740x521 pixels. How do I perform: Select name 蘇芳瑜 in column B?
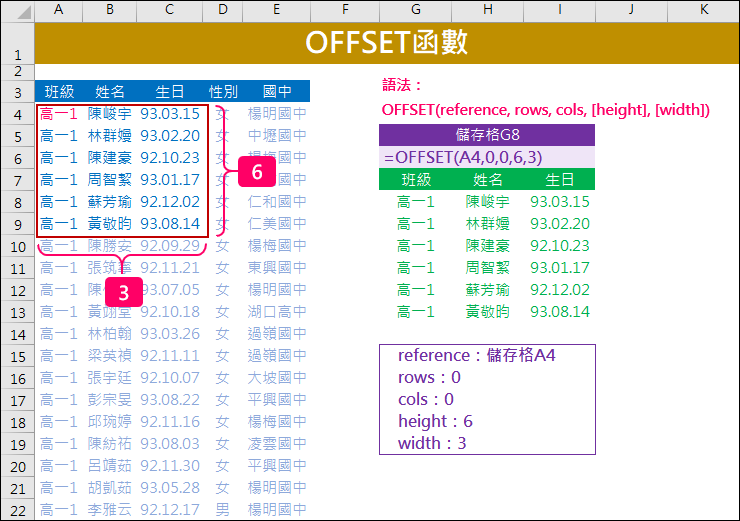click(x=109, y=202)
